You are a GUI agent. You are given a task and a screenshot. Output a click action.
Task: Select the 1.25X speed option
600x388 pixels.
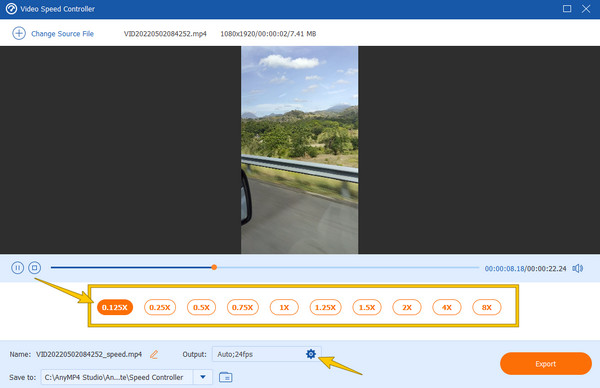click(325, 307)
